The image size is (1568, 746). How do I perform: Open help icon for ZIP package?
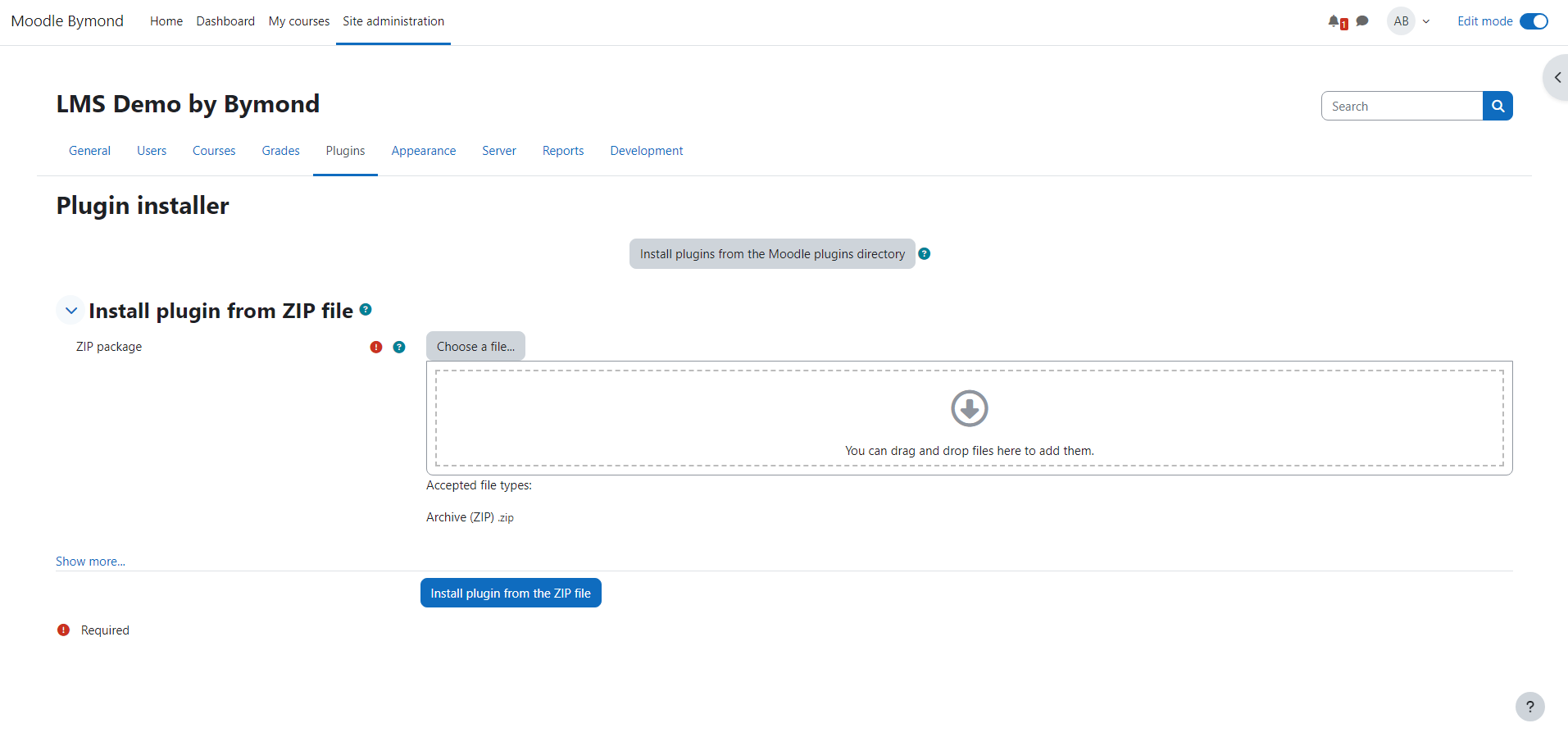(x=399, y=347)
